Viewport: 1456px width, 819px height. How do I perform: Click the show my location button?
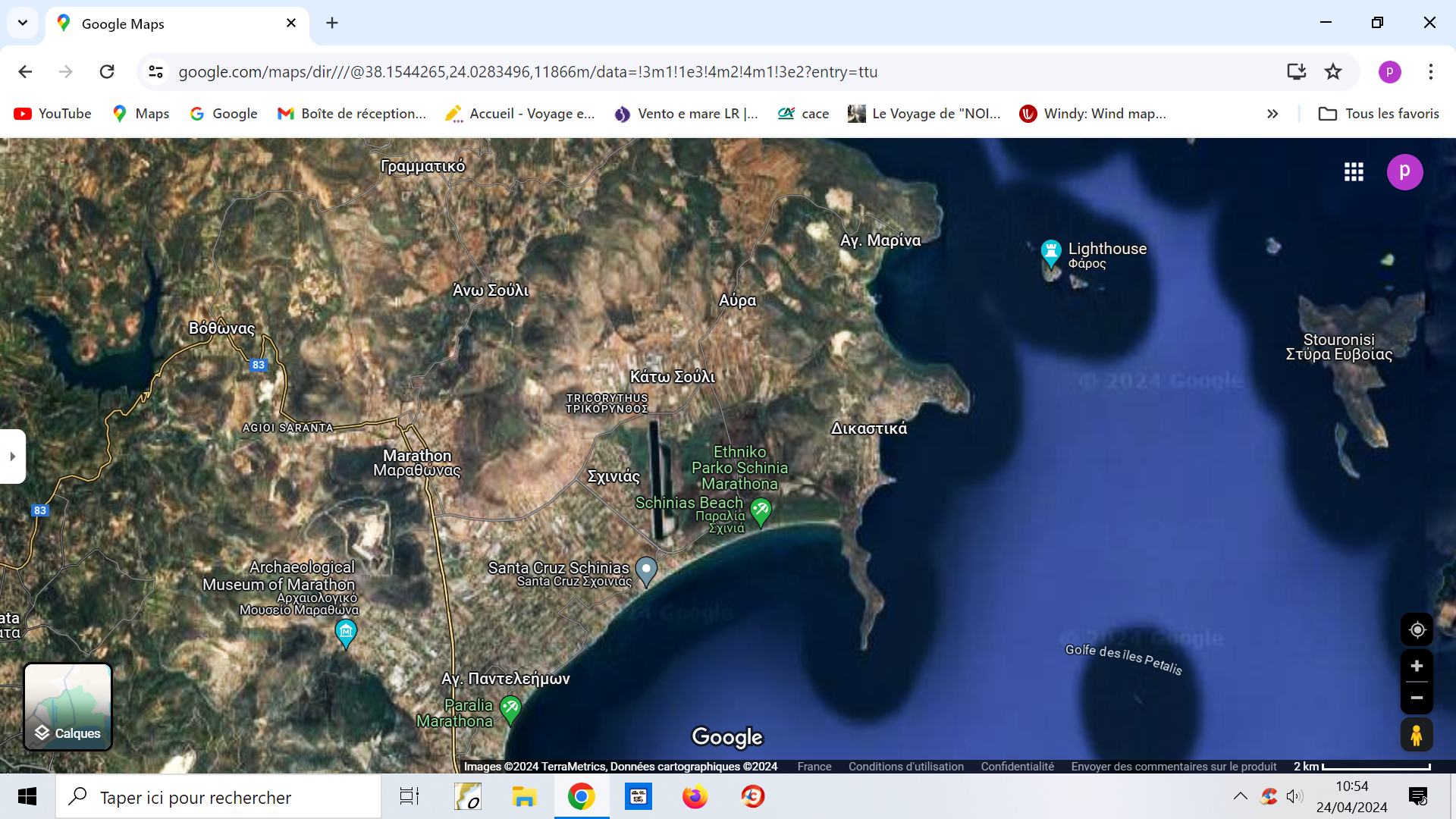coord(1416,629)
